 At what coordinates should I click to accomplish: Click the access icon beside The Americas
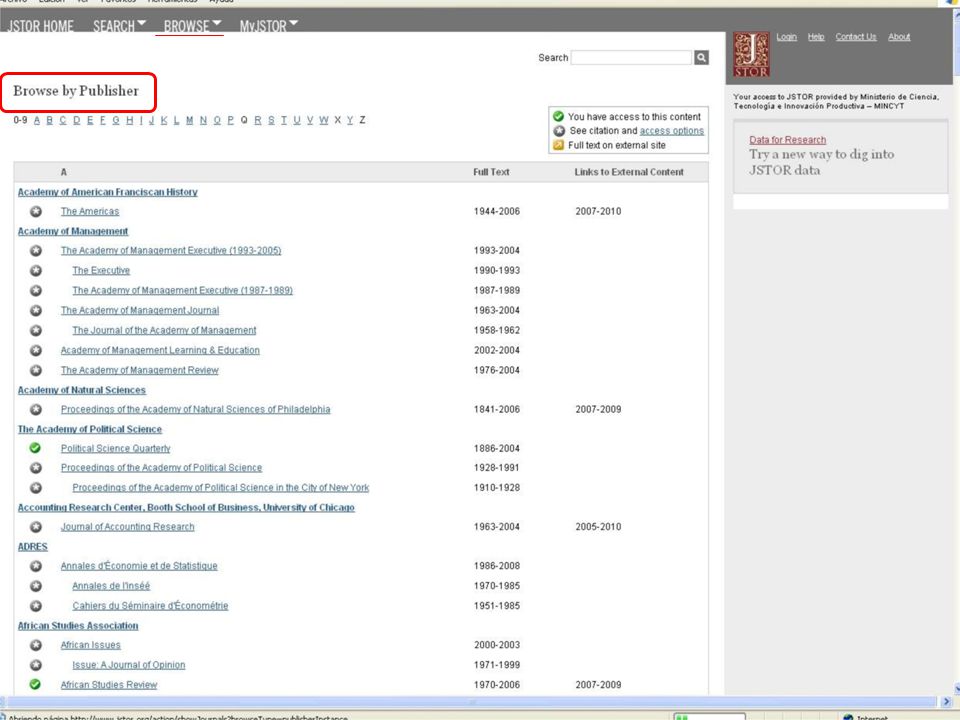click(x=36, y=211)
